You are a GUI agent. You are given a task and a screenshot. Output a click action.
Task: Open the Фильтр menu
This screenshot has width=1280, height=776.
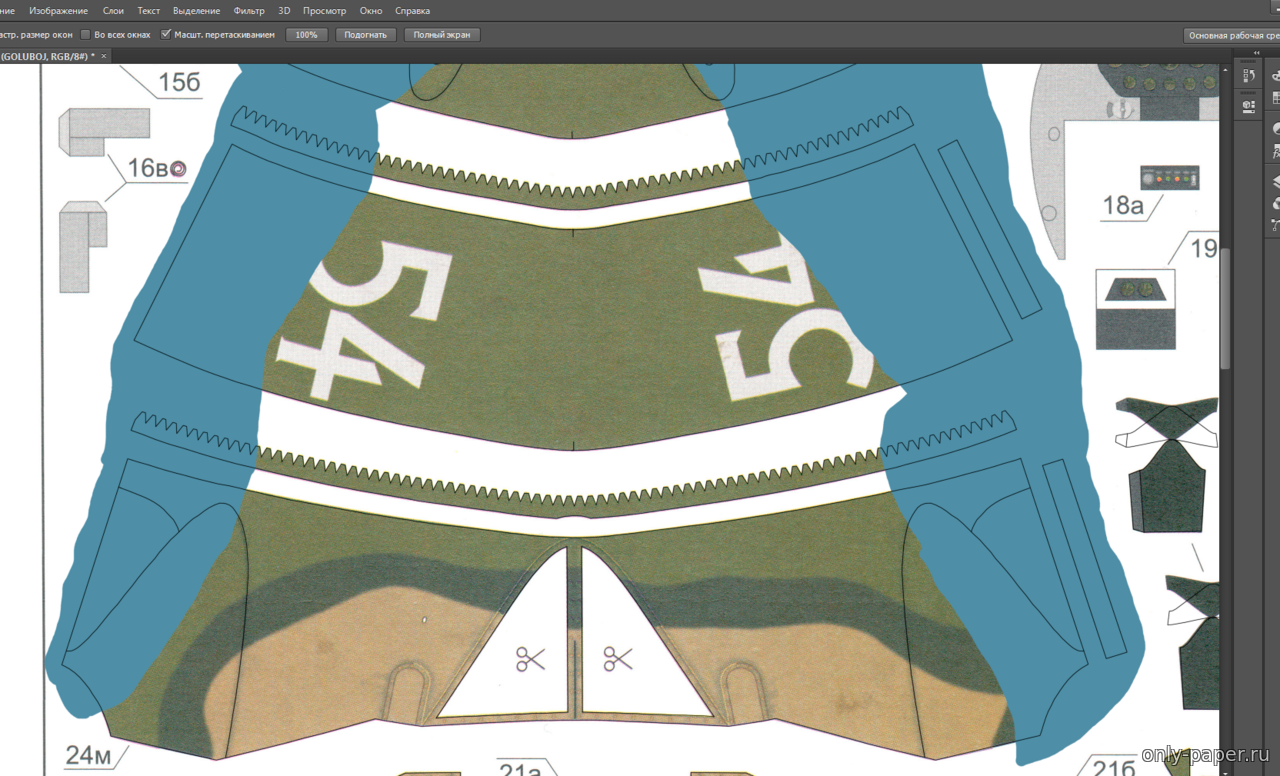pos(249,11)
